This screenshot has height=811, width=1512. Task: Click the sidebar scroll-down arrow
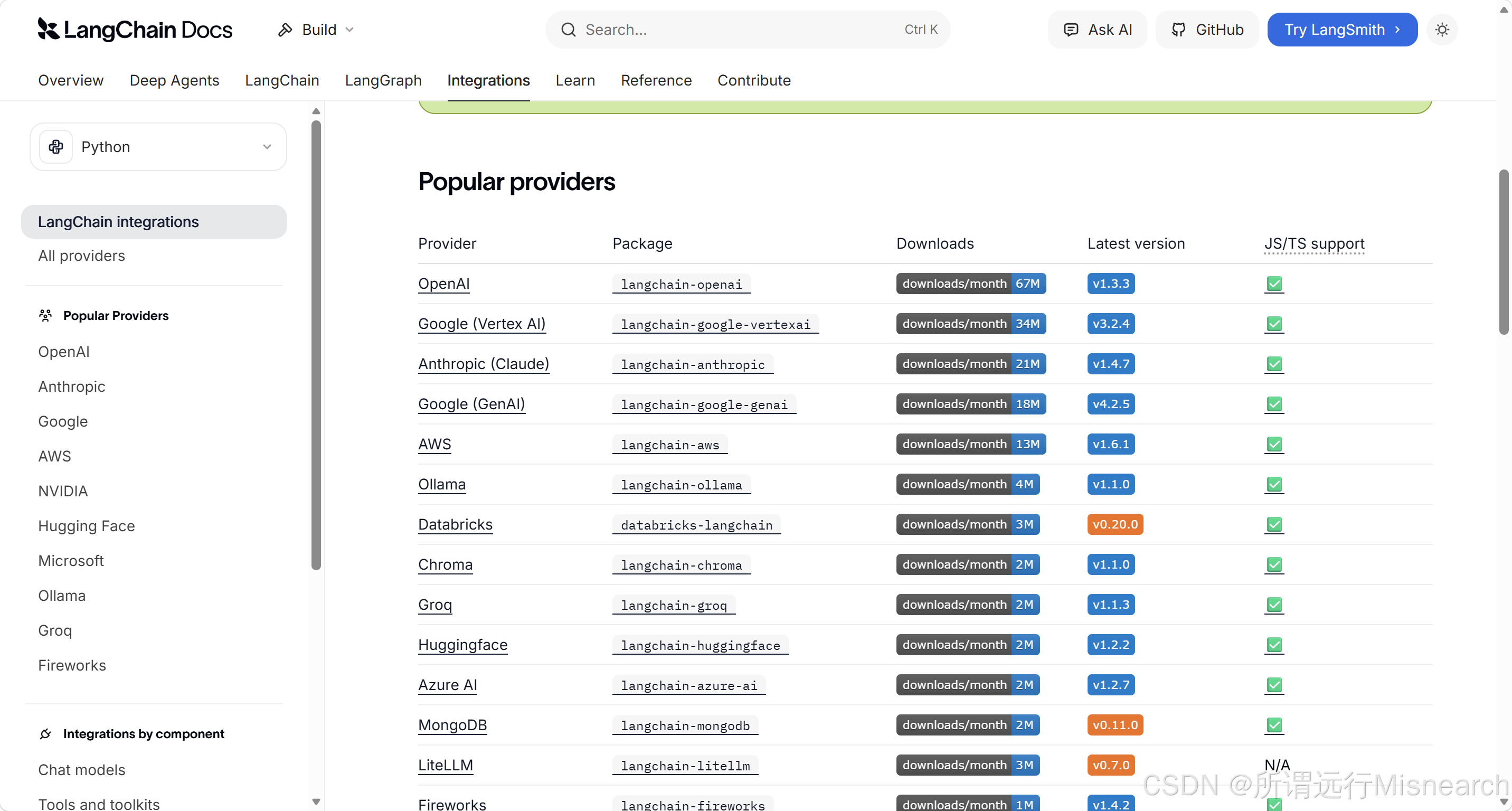point(316,801)
